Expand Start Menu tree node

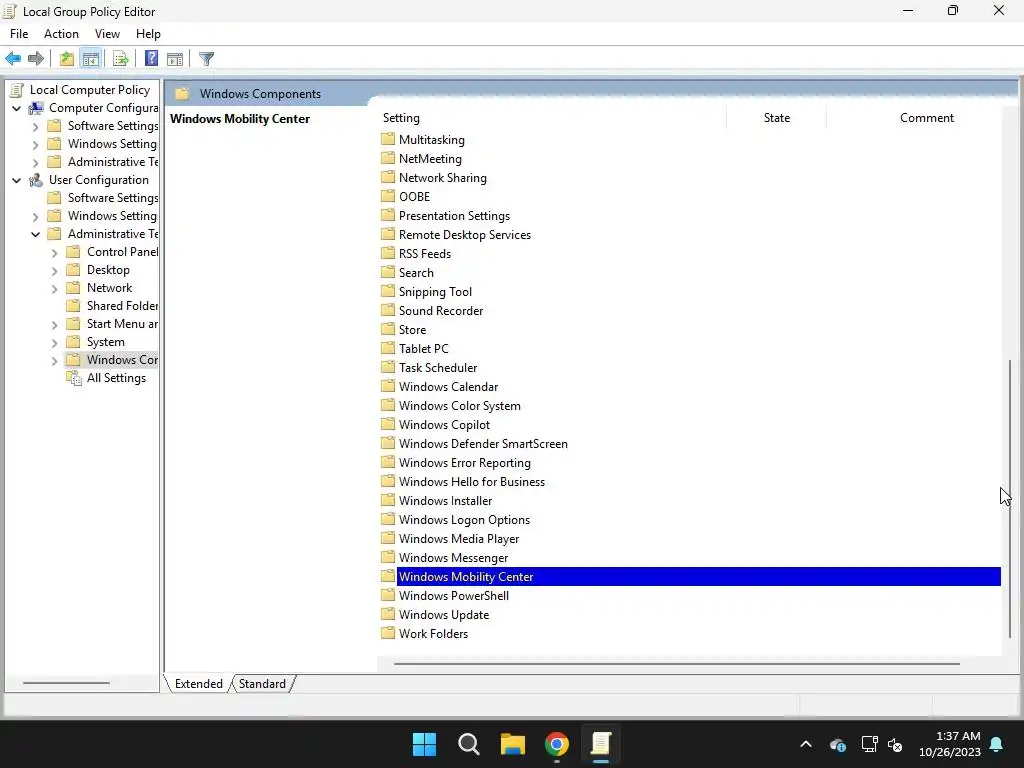click(54, 325)
